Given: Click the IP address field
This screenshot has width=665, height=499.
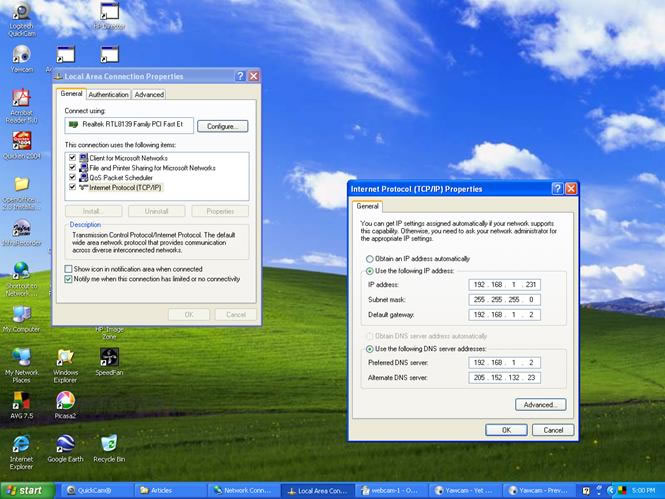Looking at the screenshot, I should coord(504,284).
